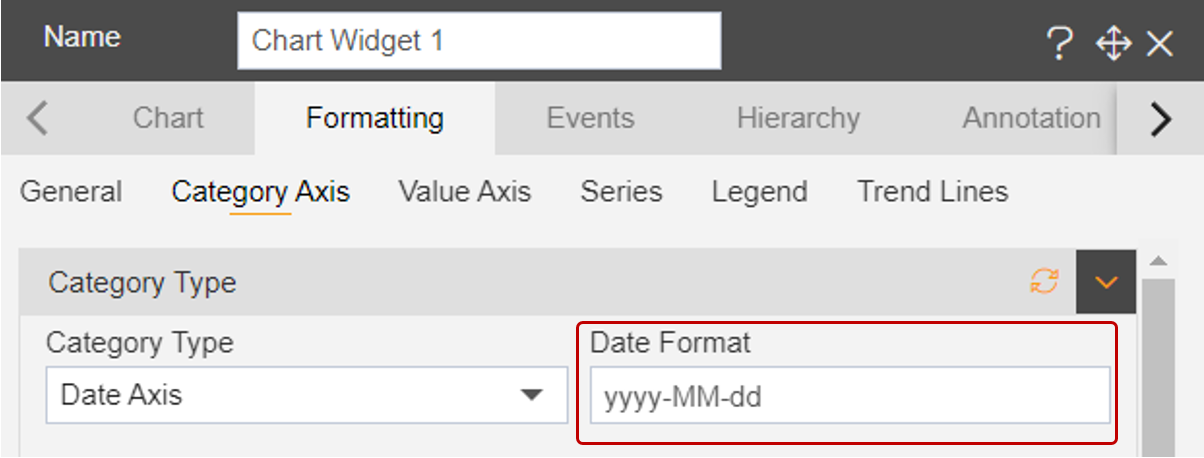Go to the Hierarchy tab
The image size is (1204, 458).
(x=798, y=118)
